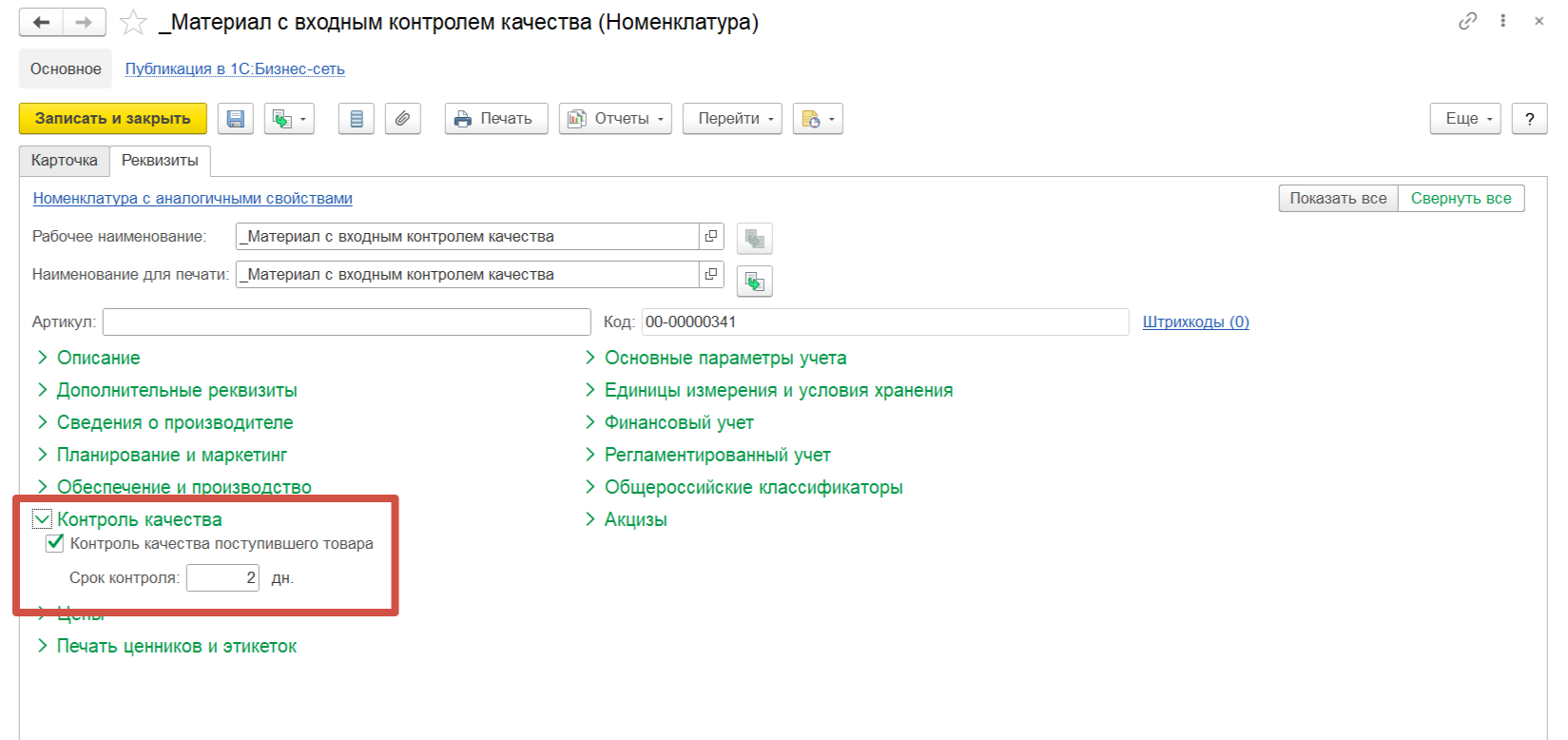Open the Перейти dropdown menu

pos(732,119)
